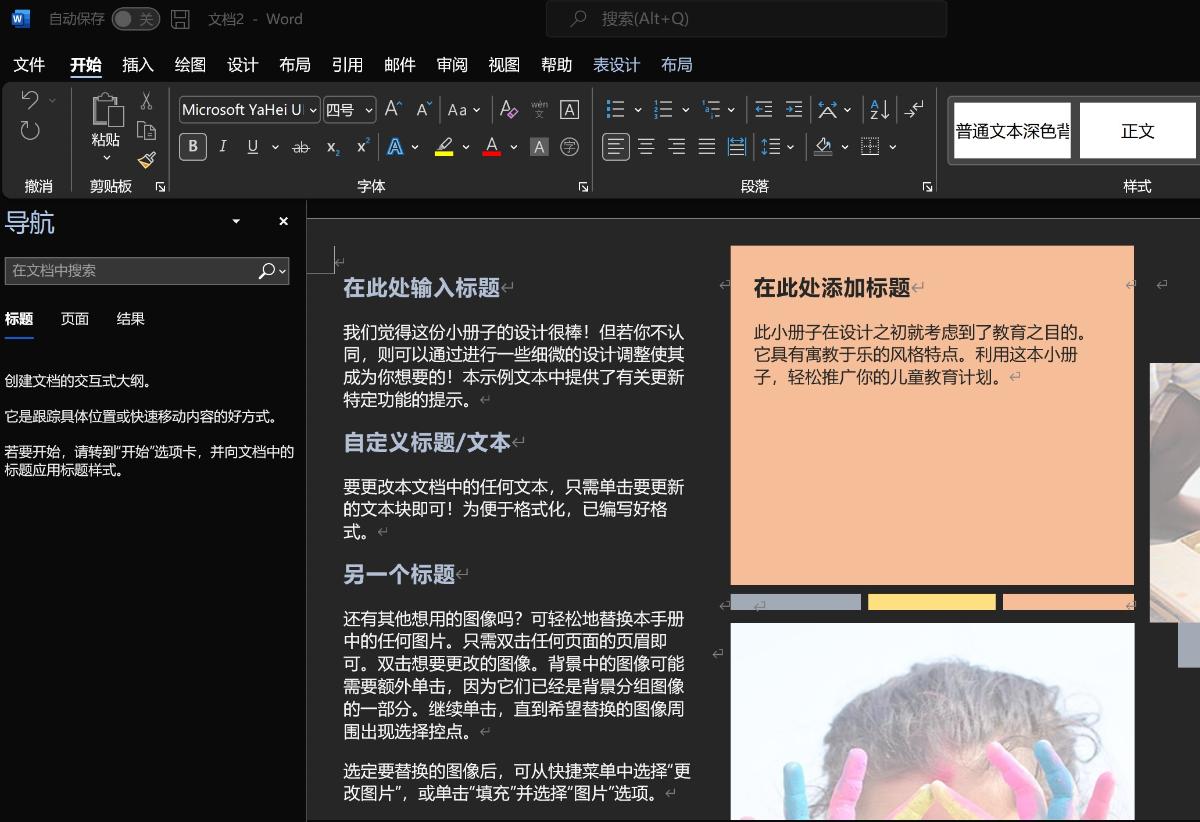Toggle italic formatting

[222, 147]
